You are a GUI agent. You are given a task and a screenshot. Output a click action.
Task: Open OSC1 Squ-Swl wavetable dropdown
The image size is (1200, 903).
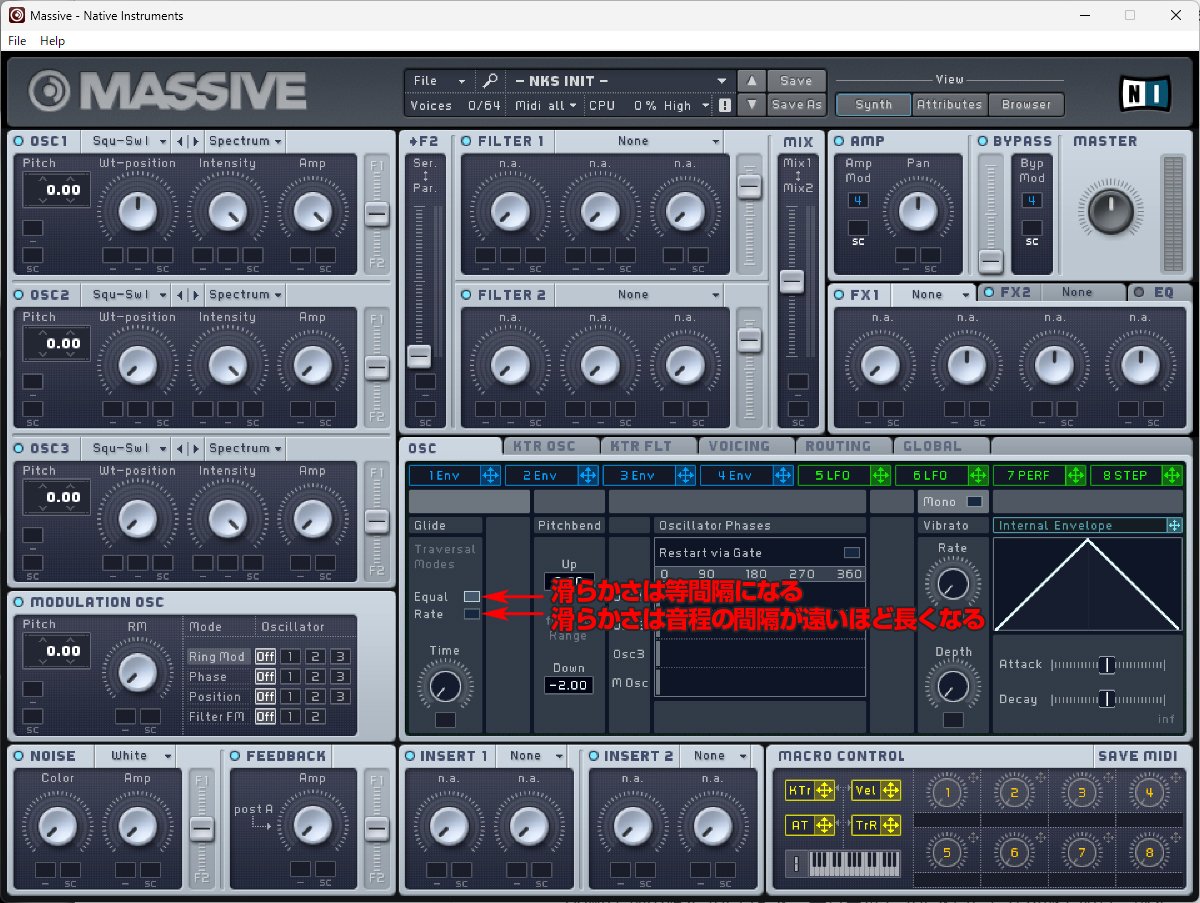tap(125, 141)
